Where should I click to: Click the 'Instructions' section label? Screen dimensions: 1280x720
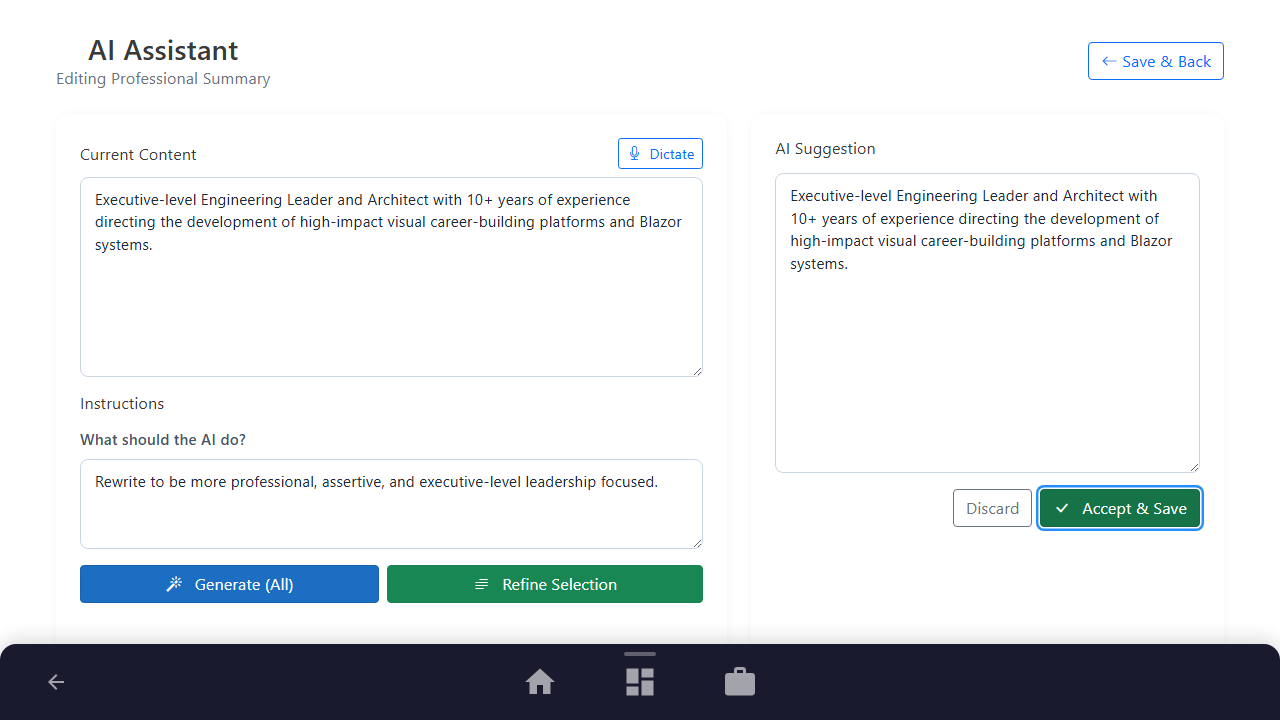122,404
